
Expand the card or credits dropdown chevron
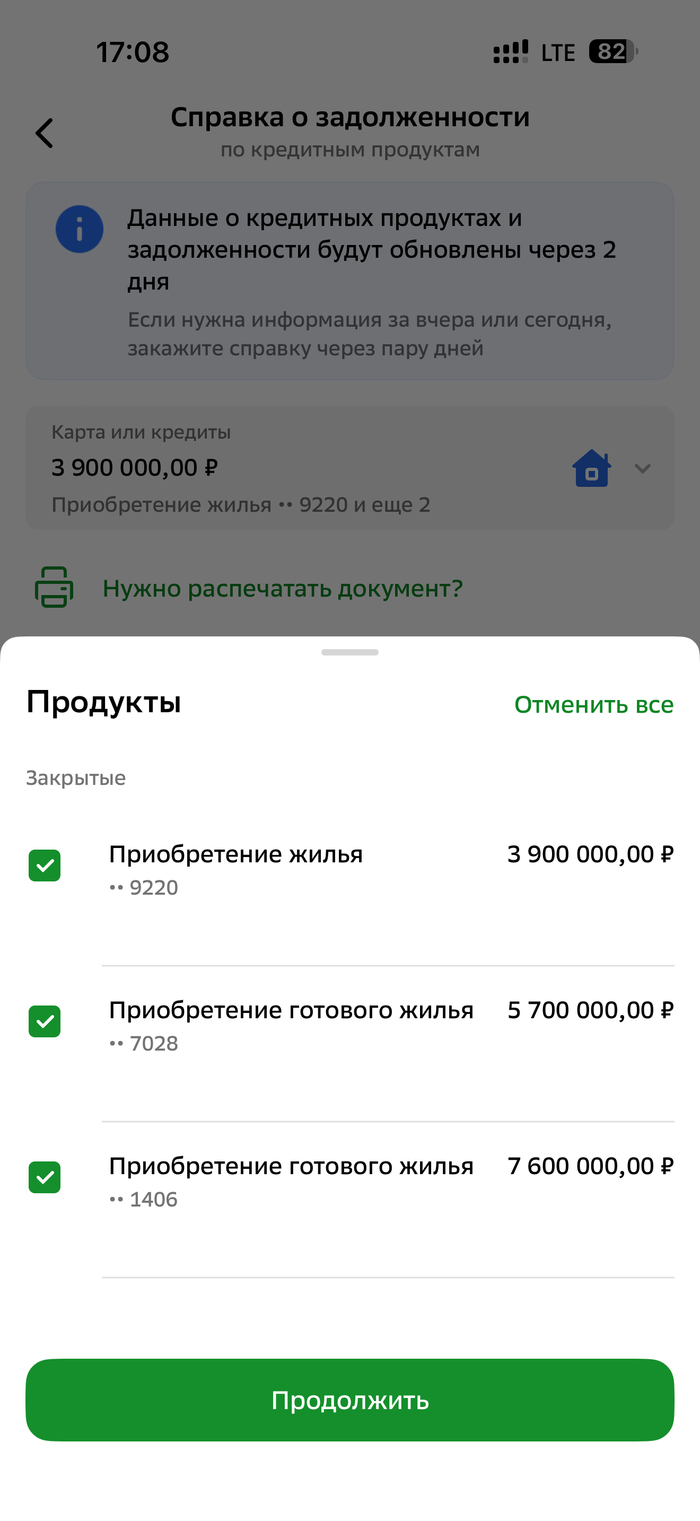643,468
